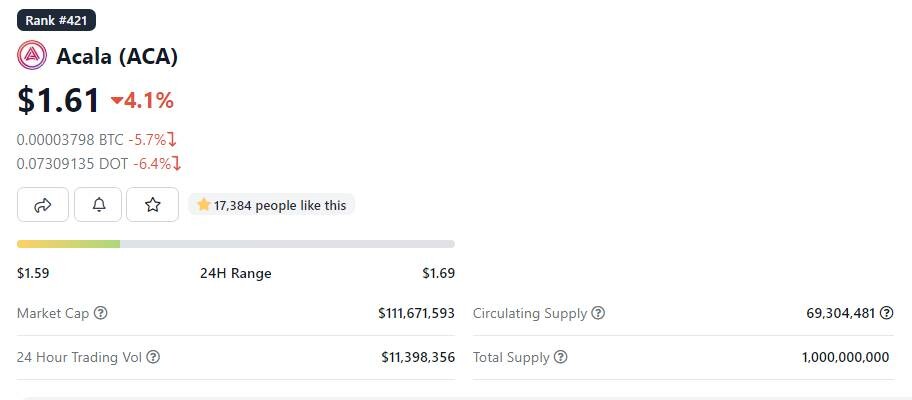Click the Acala coin logo
Screen dimensions: 912x400
pyautogui.click(x=32, y=56)
